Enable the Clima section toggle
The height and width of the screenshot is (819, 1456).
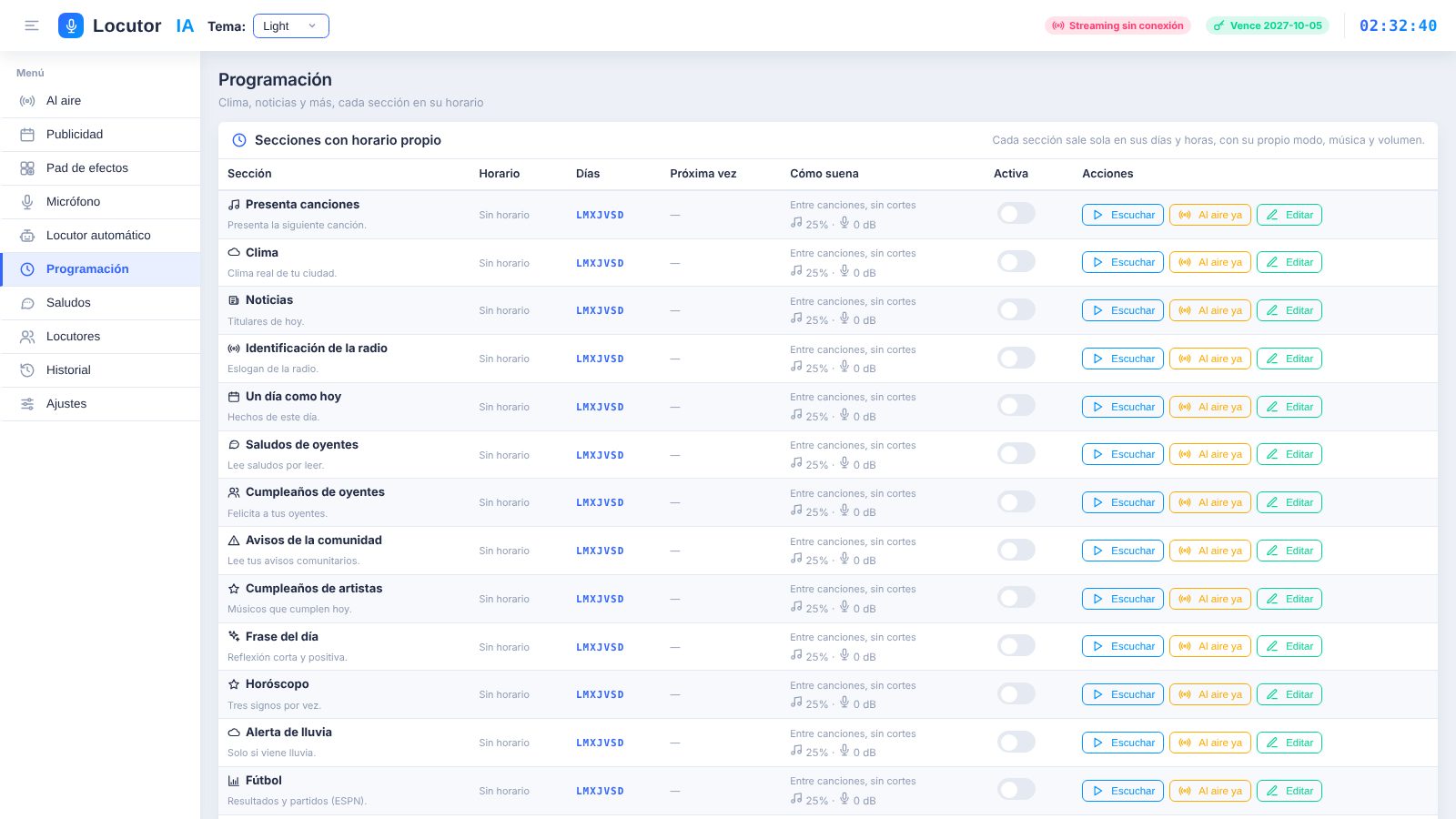(1016, 262)
